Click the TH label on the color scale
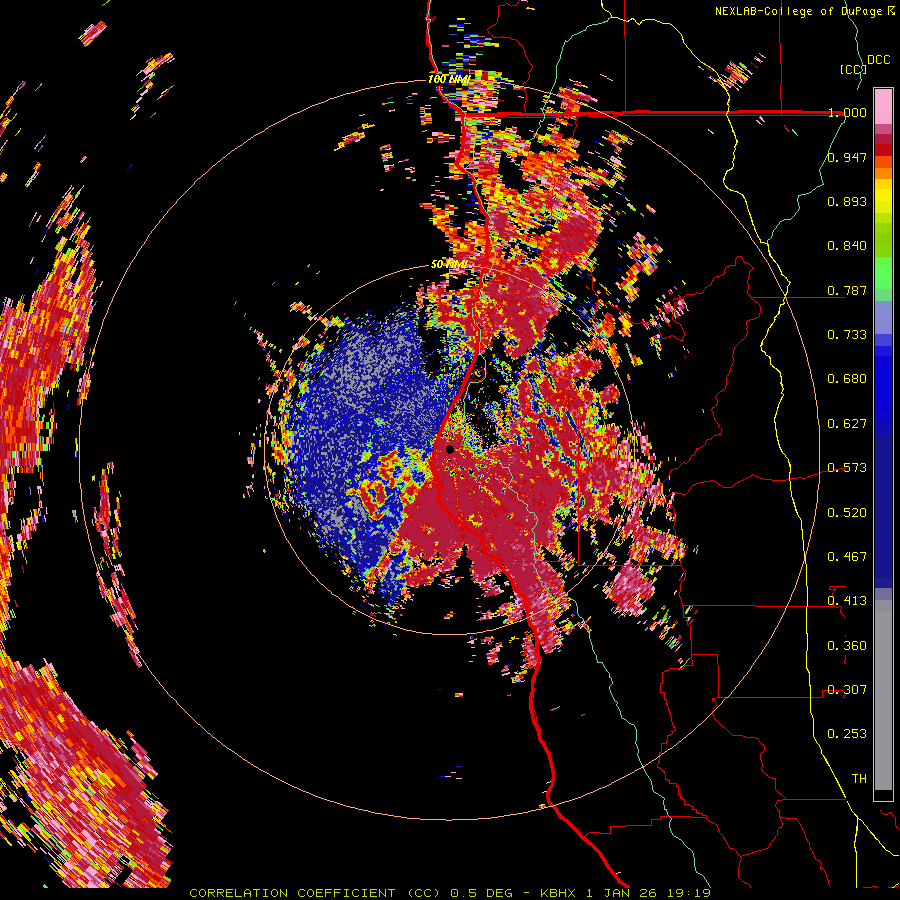 pyautogui.click(x=859, y=779)
